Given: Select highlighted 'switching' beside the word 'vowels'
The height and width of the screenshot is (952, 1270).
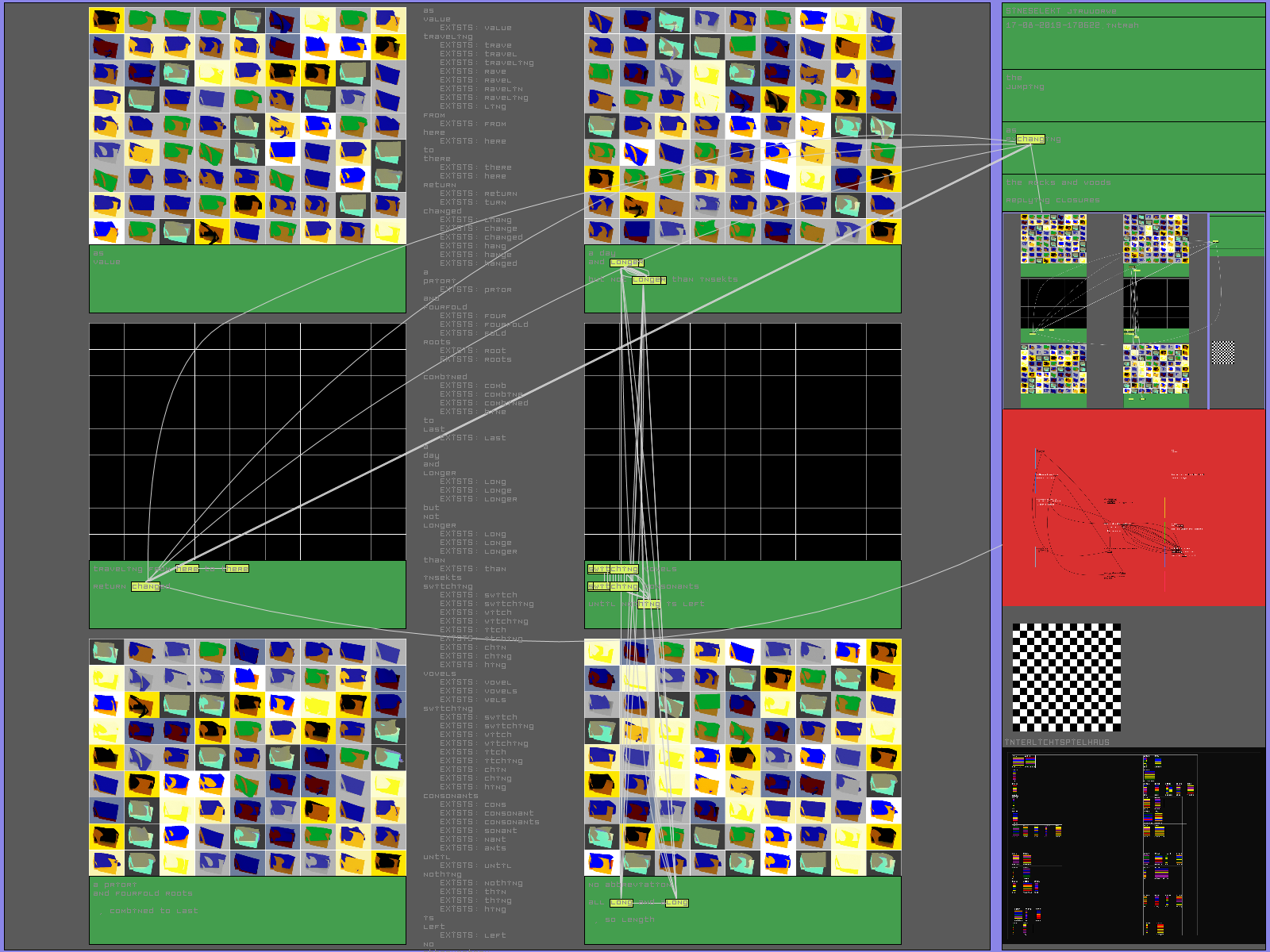Looking at the screenshot, I should [x=612, y=570].
